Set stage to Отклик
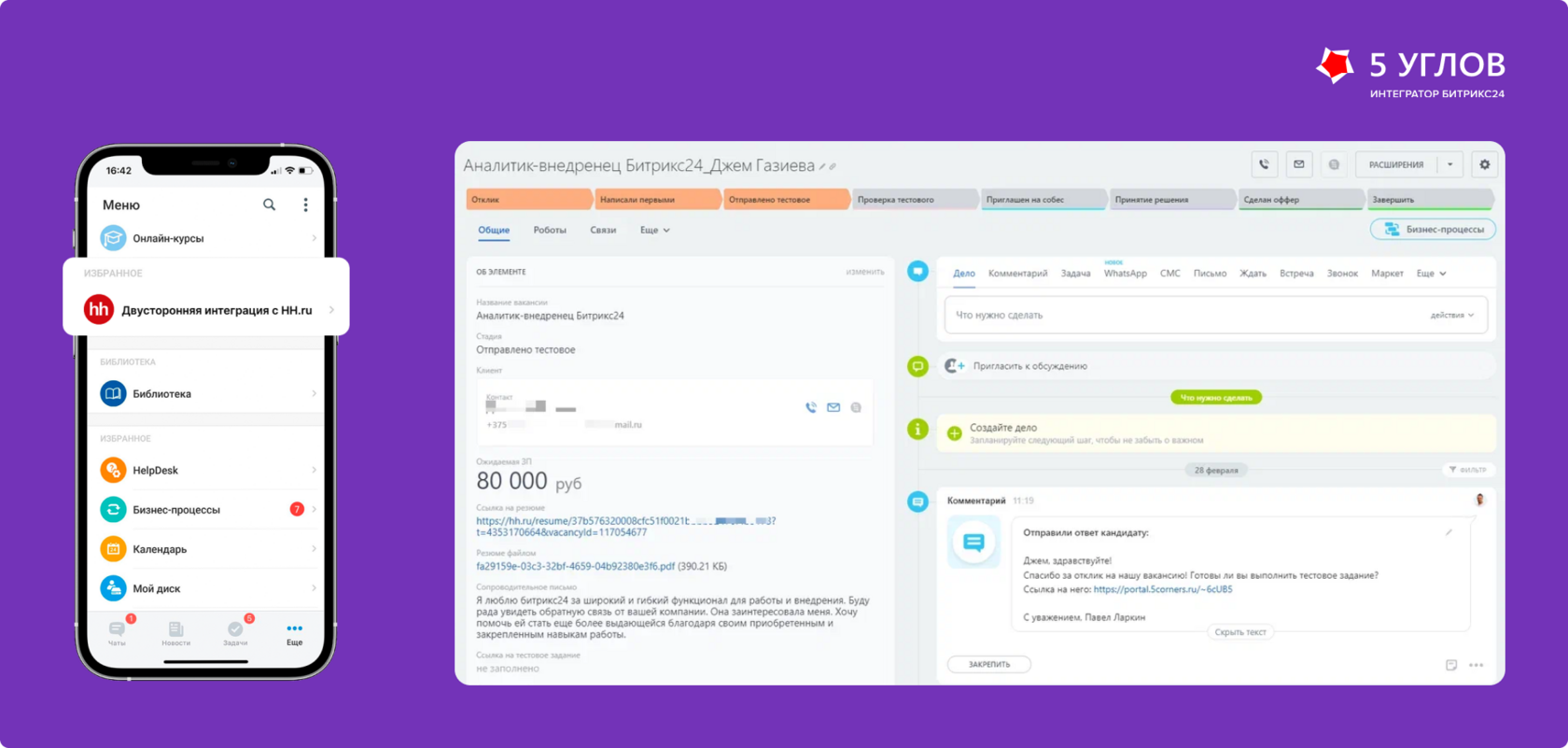The width and height of the screenshot is (1568, 748). [529, 199]
